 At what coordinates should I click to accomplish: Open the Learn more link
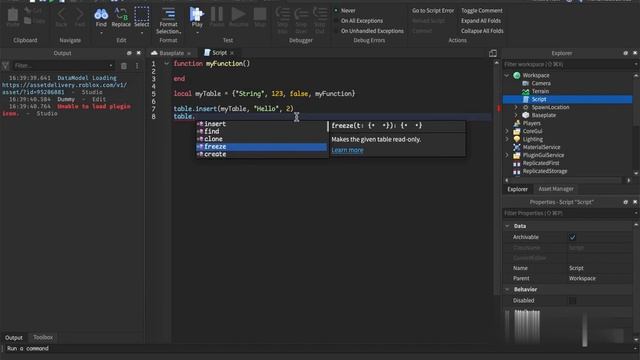click(347, 150)
